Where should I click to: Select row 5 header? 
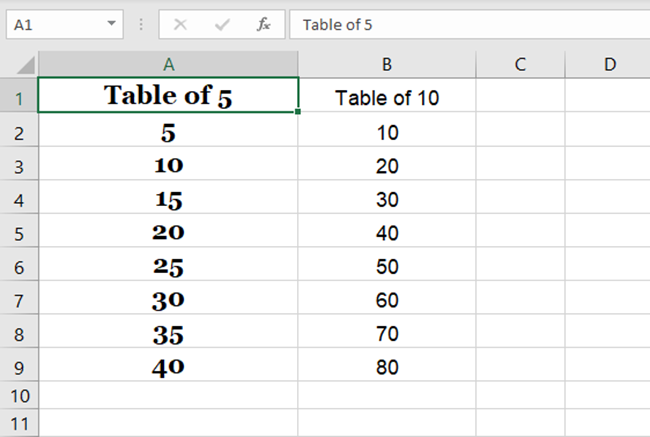(19, 233)
